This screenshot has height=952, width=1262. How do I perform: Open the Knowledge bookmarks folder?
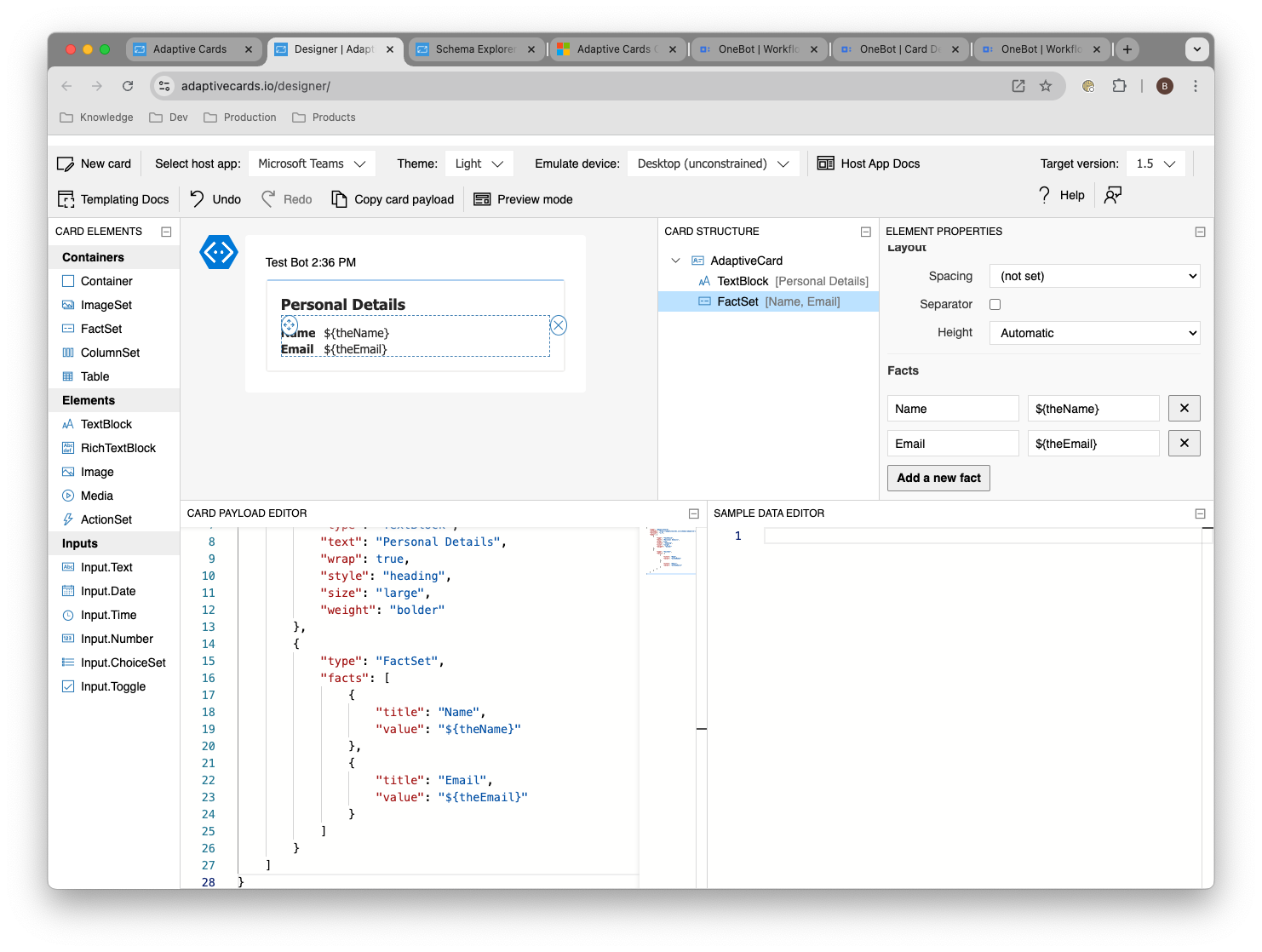(x=96, y=118)
